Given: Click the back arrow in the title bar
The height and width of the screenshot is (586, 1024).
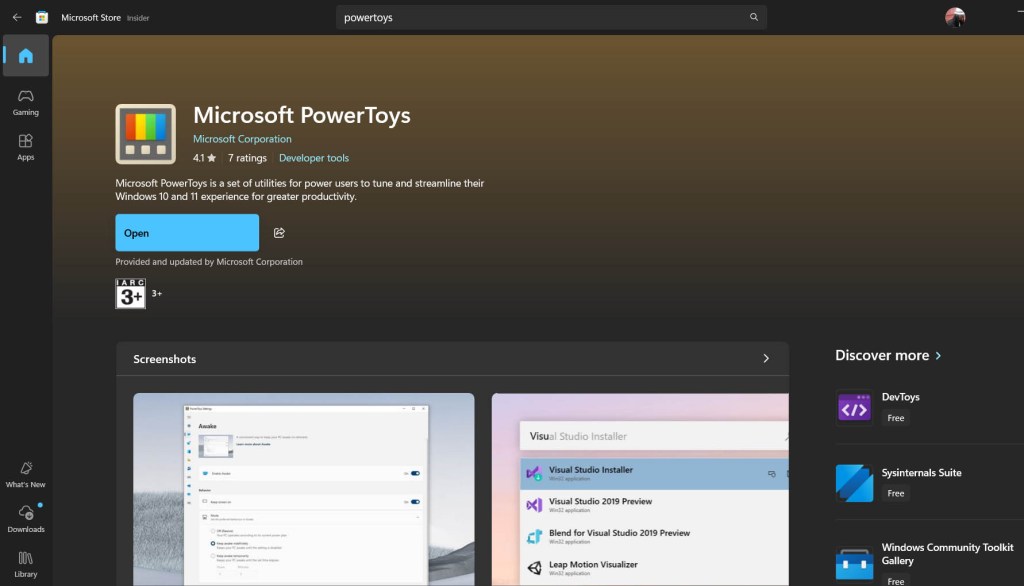Looking at the screenshot, I should click(x=15, y=16).
